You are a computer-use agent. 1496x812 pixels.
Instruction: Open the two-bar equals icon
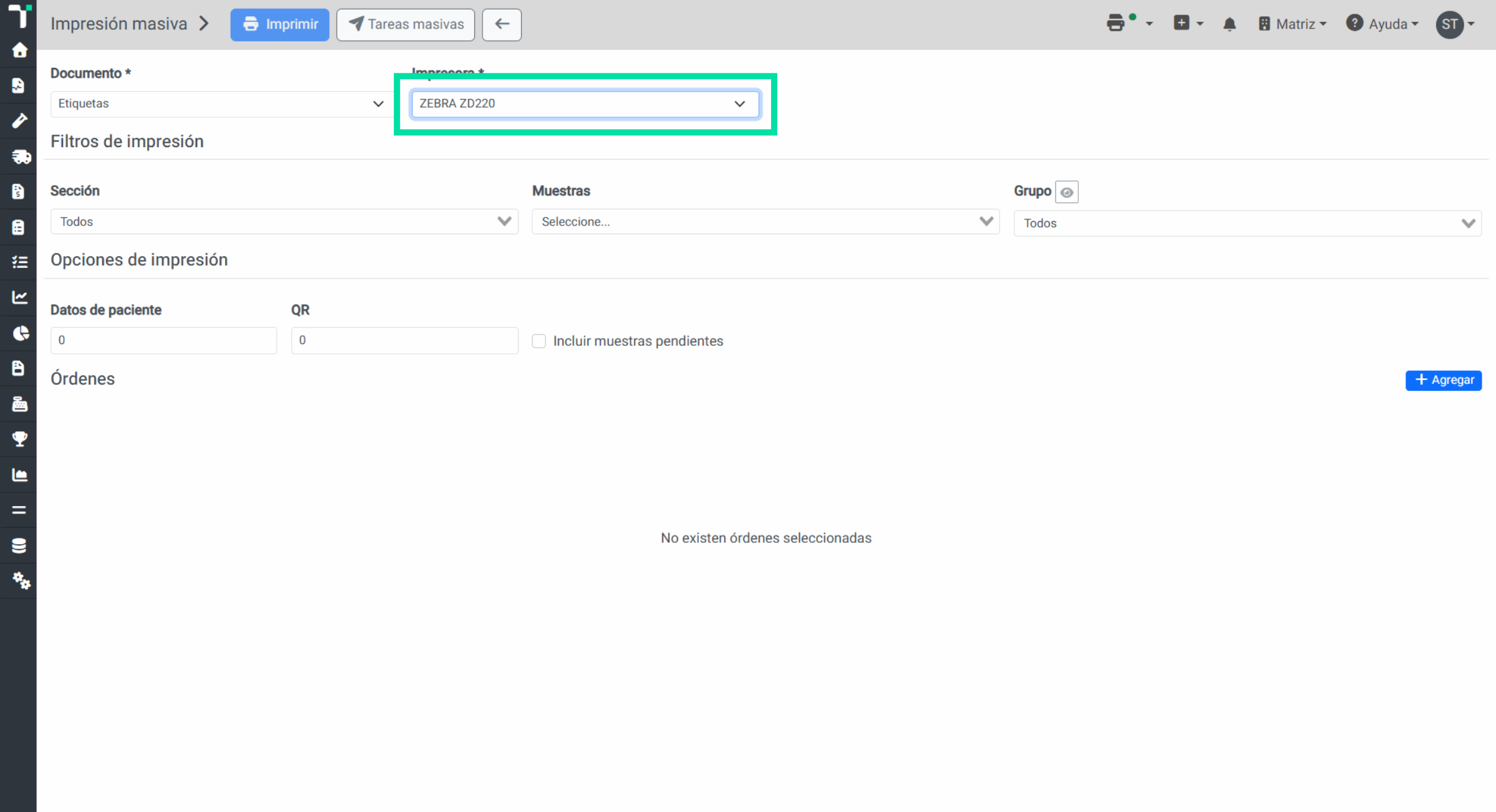point(19,510)
